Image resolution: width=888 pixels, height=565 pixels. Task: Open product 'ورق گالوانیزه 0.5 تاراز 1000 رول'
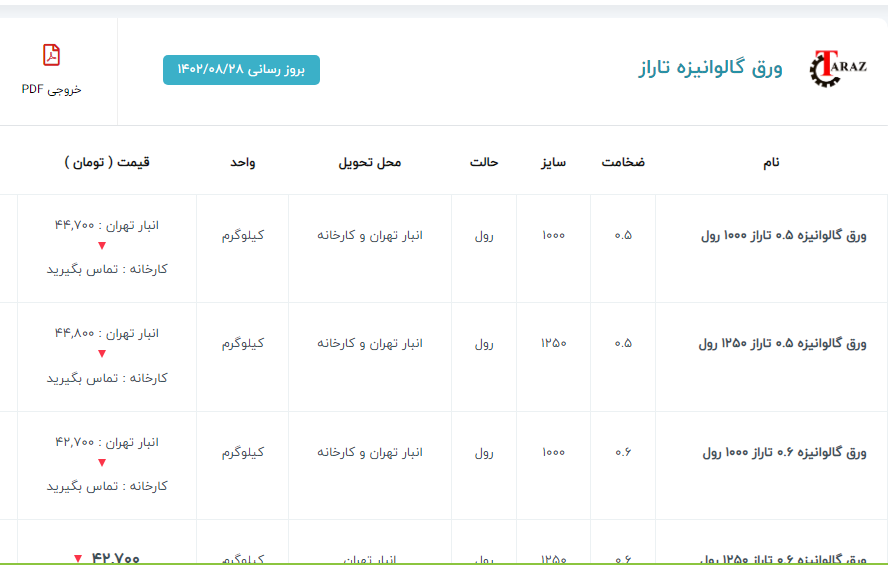point(783,236)
